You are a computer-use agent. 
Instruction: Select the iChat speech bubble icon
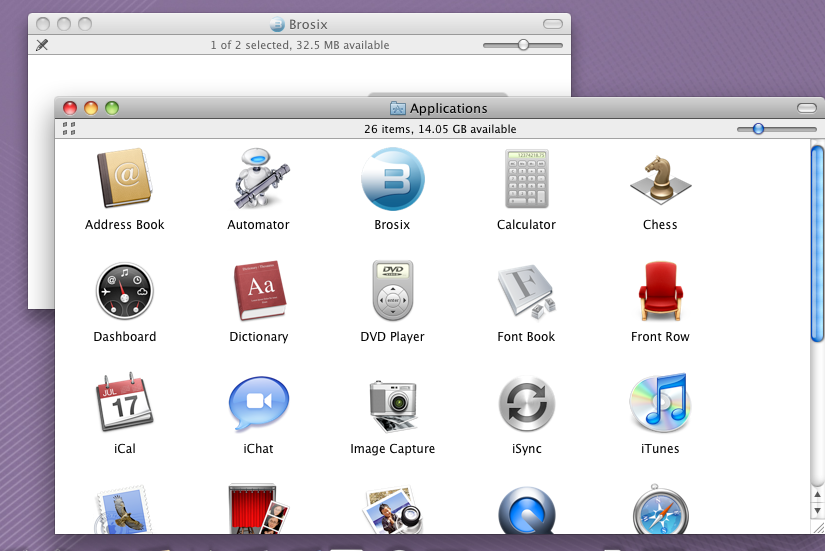(259, 404)
